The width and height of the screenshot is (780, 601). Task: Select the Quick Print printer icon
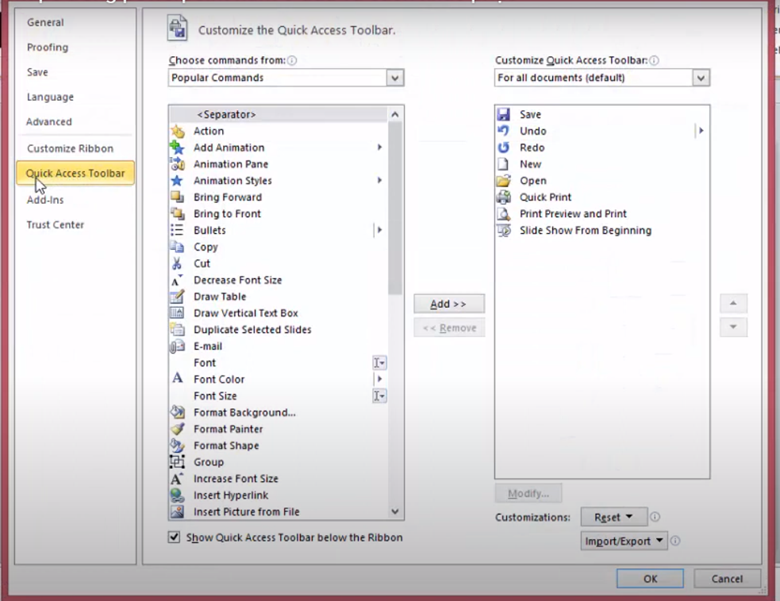point(503,197)
